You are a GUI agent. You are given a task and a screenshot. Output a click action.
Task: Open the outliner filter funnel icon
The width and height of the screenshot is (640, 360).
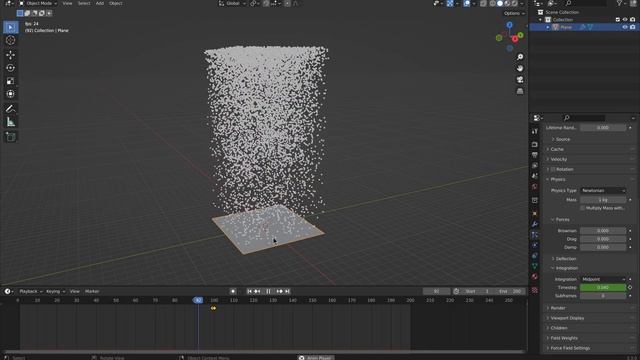(619, 3)
